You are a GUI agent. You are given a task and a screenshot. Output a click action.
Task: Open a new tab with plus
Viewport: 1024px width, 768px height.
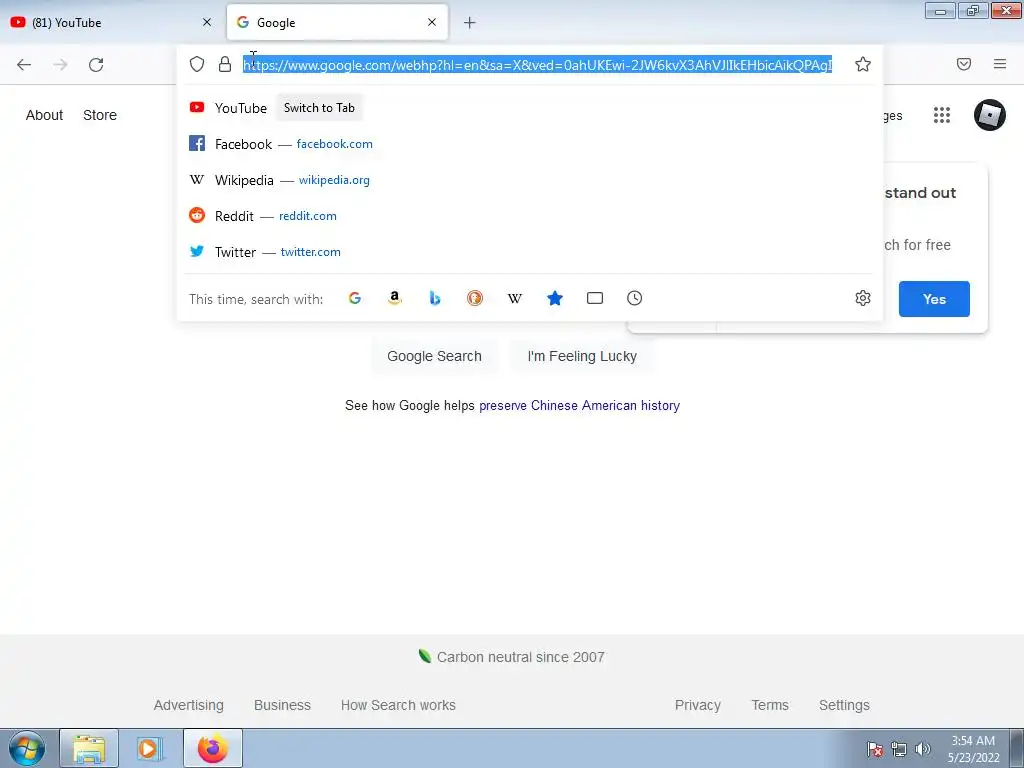tap(470, 23)
